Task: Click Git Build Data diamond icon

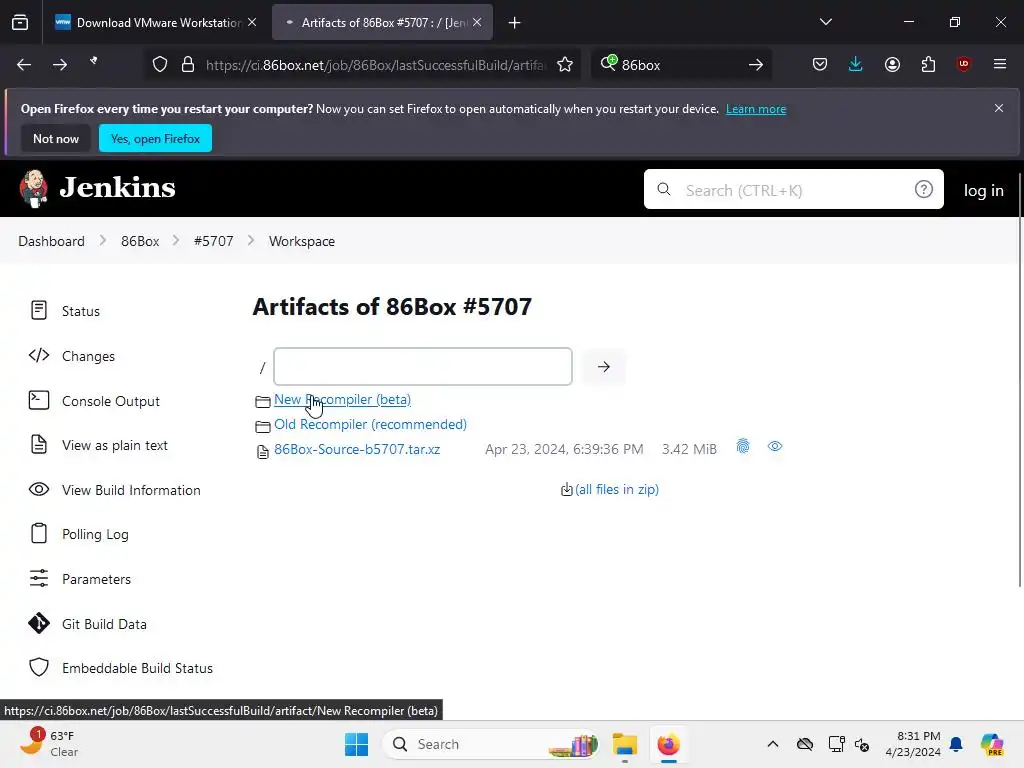Action: (39, 624)
